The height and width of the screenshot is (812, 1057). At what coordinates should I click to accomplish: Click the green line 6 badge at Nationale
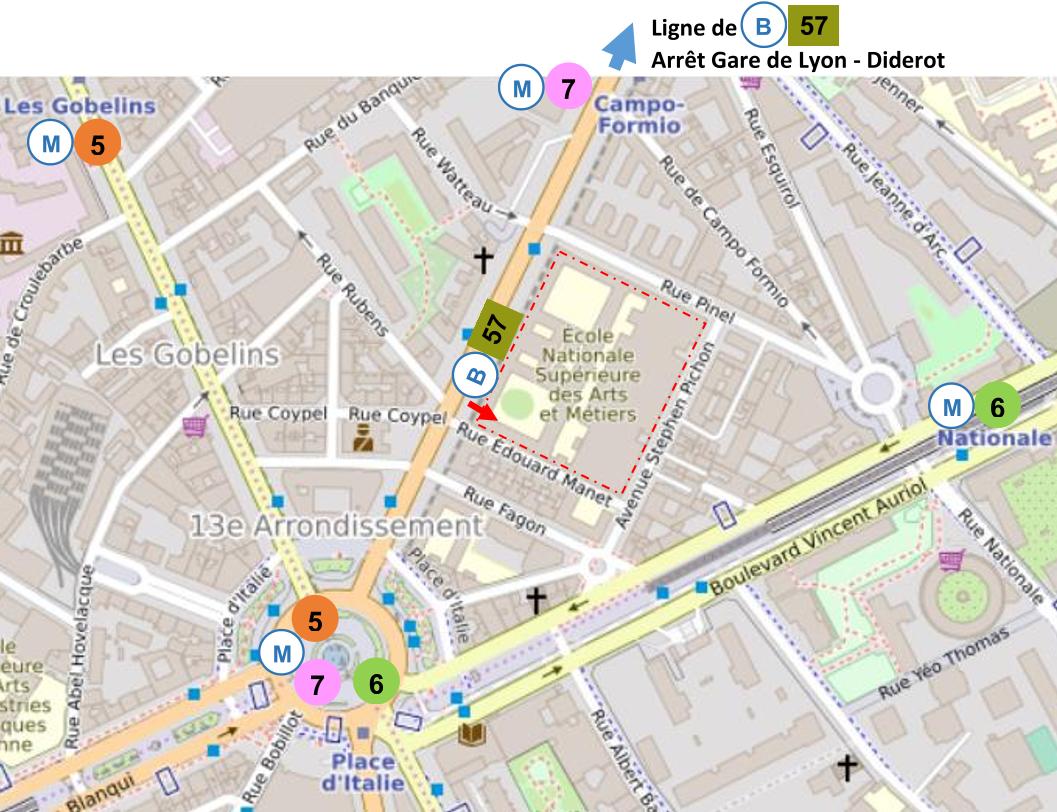tap(996, 407)
